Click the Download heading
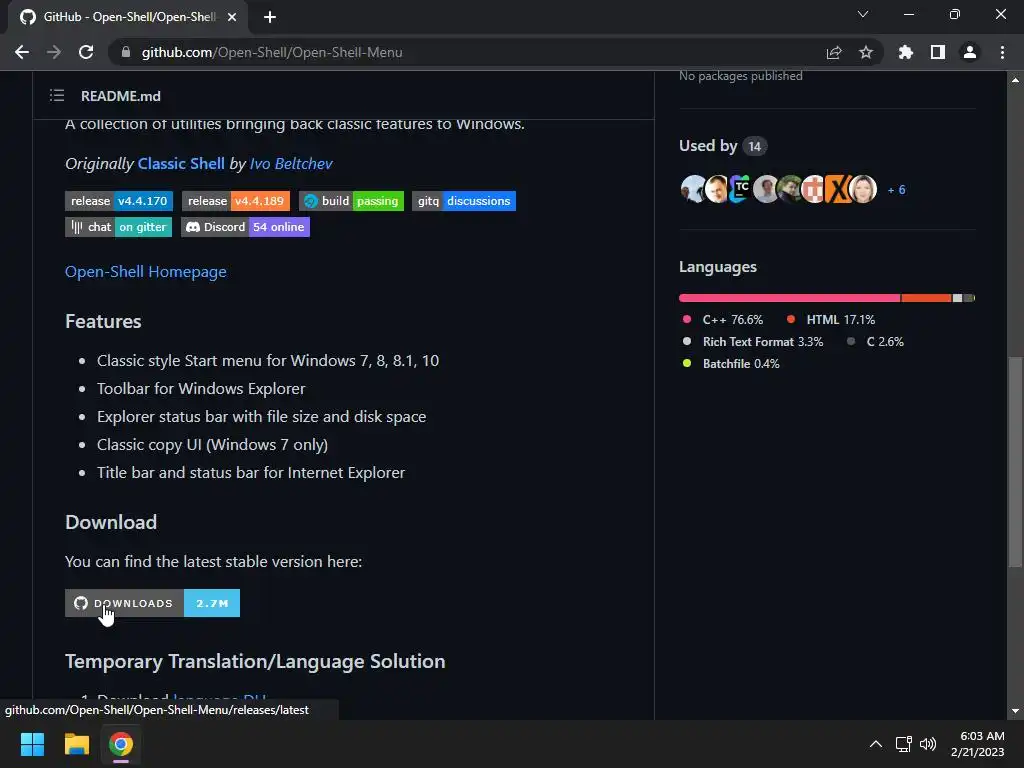The width and height of the screenshot is (1024, 768). [x=111, y=522]
